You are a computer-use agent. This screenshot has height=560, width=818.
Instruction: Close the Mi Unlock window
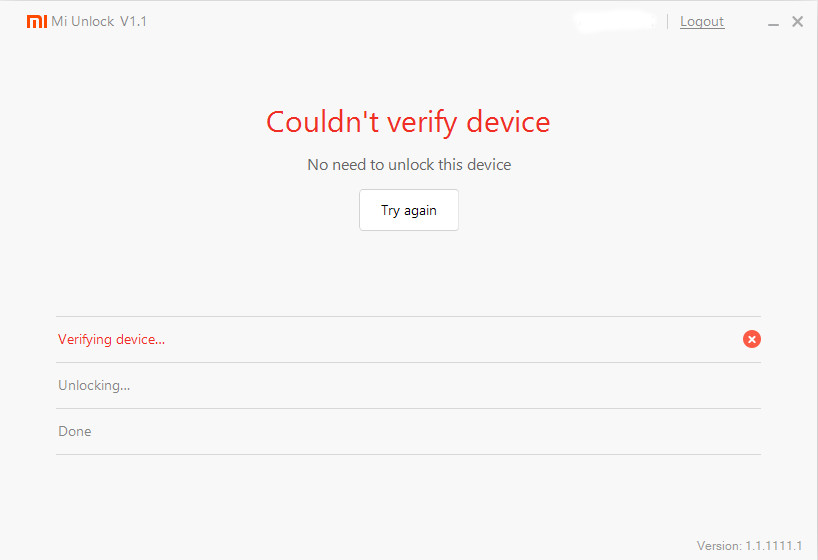pyautogui.click(x=798, y=21)
